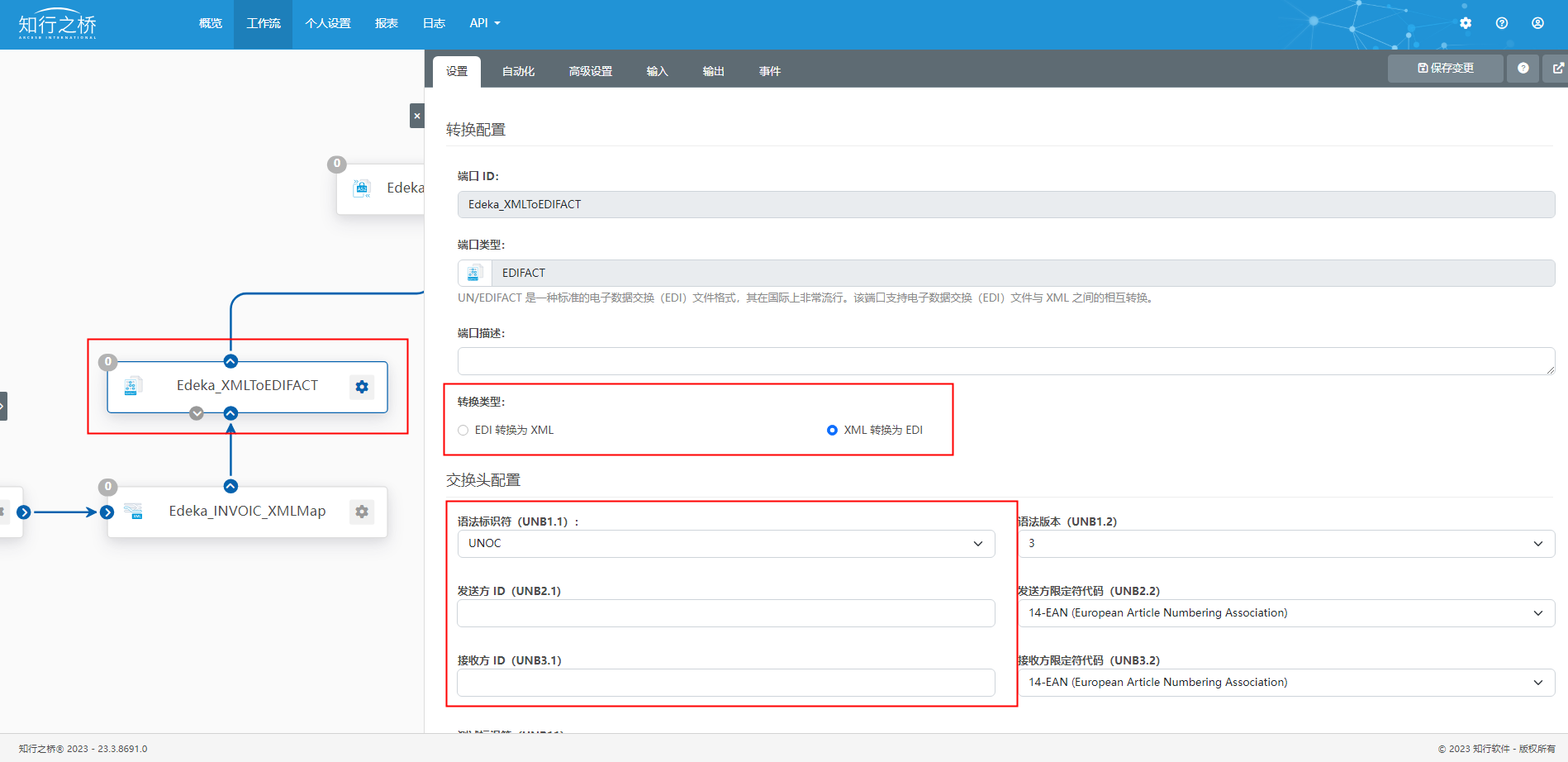The height and width of the screenshot is (762, 1568).
Task: Click the 发送方 ID input field
Action: tap(725, 613)
